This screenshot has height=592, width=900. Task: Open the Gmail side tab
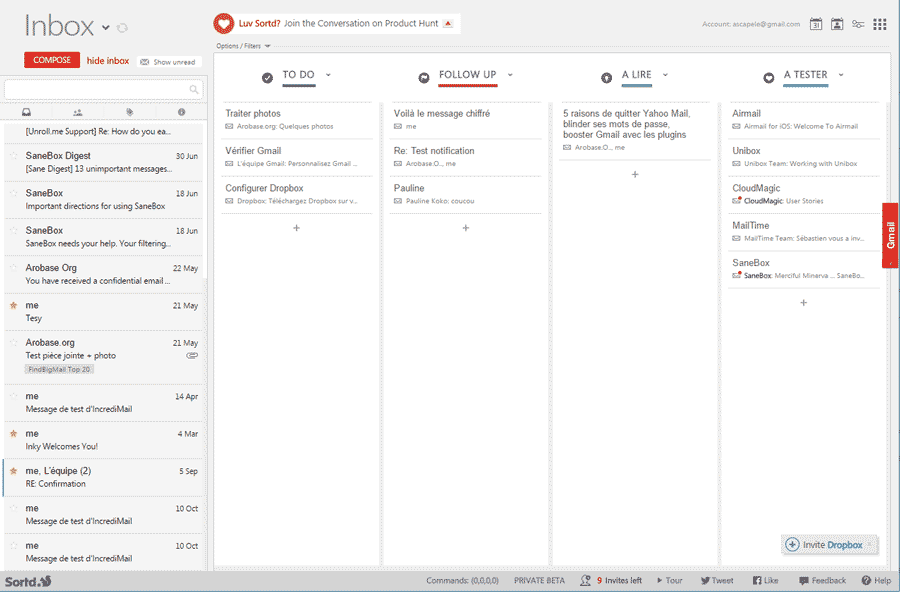coord(891,235)
